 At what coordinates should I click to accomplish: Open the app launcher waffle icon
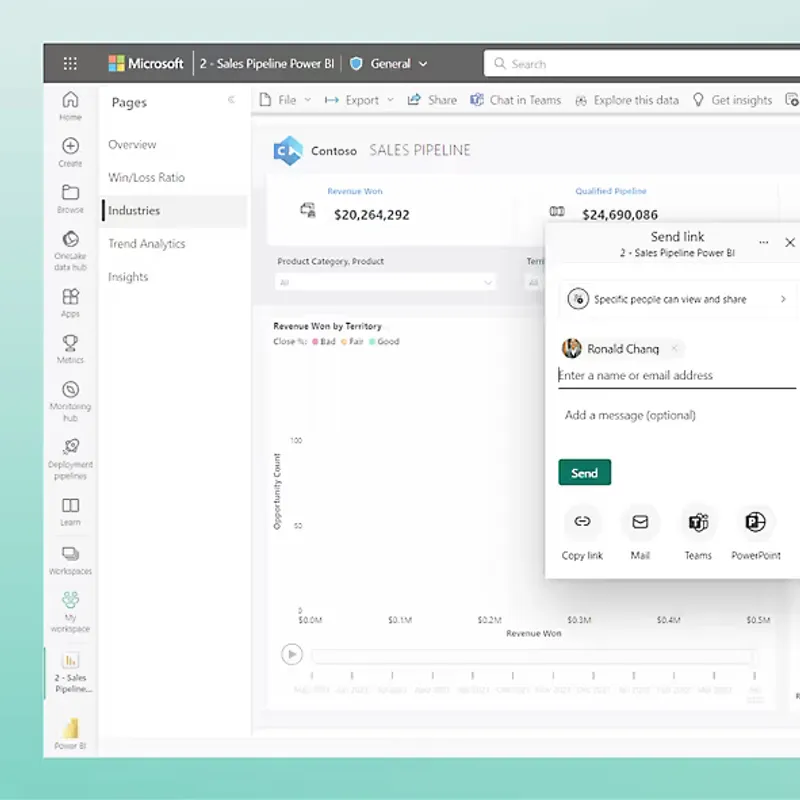click(x=70, y=63)
